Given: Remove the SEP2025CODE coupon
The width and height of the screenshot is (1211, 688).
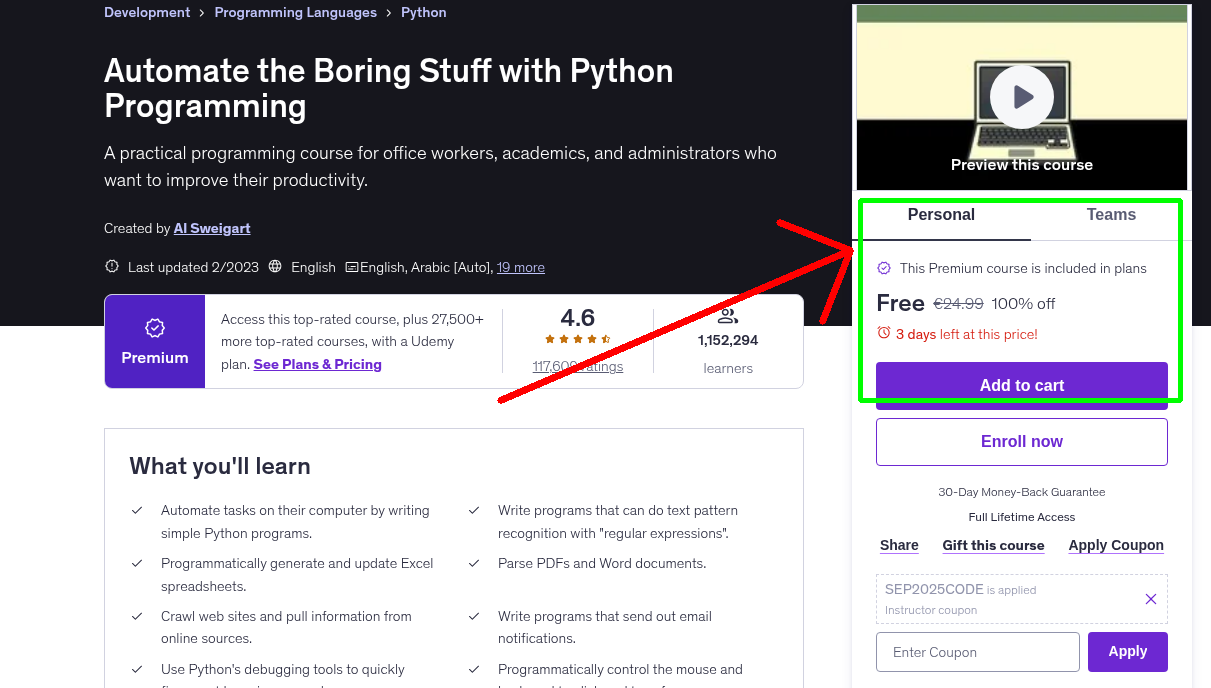Looking at the screenshot, I should [1151, 599].
